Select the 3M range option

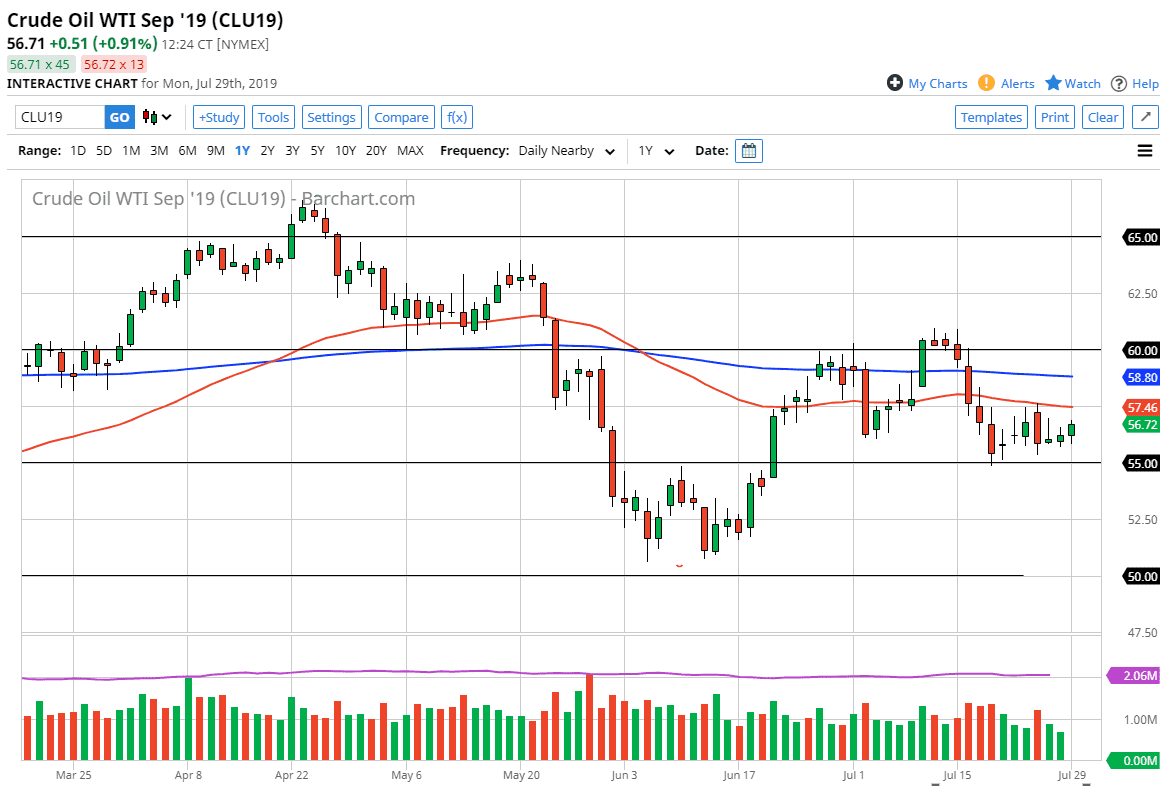click(158, 151)
